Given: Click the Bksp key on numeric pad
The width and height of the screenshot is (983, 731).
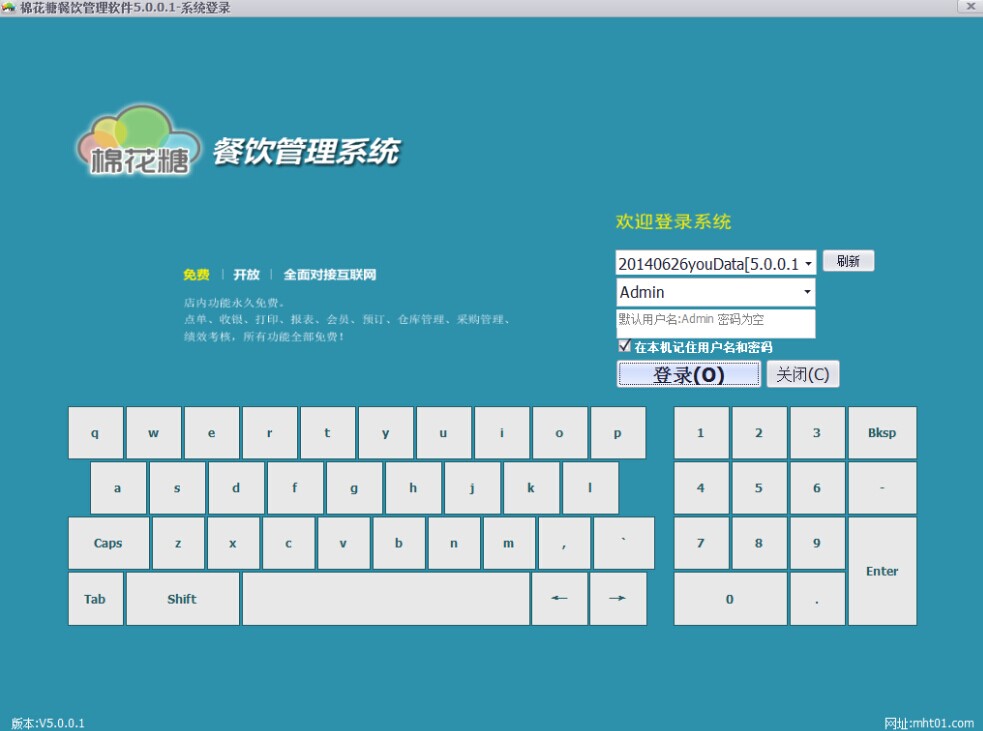Looking at the screenshot, I should point(881,433).
